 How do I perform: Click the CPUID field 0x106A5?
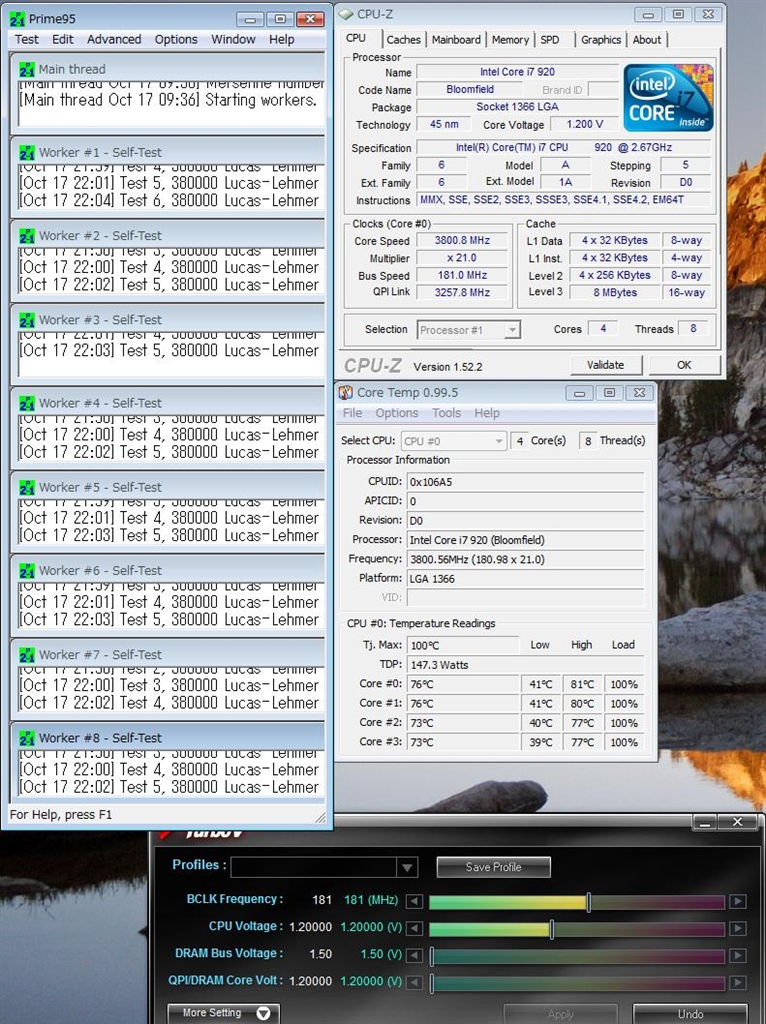(525, 482)
